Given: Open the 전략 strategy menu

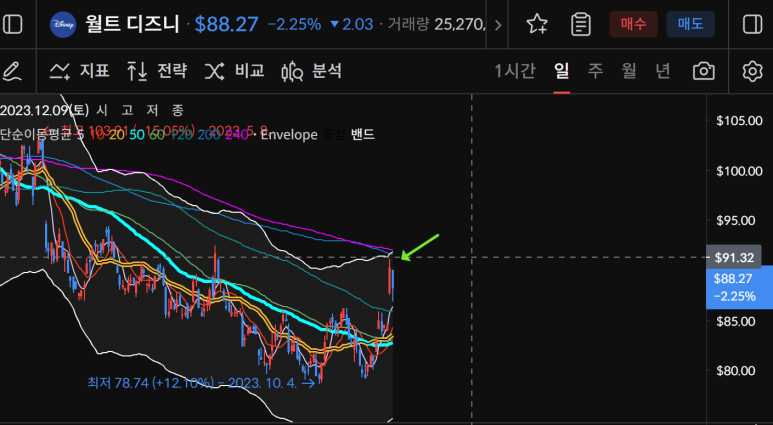Looking at the screenshot, I should tap(157, 71).
